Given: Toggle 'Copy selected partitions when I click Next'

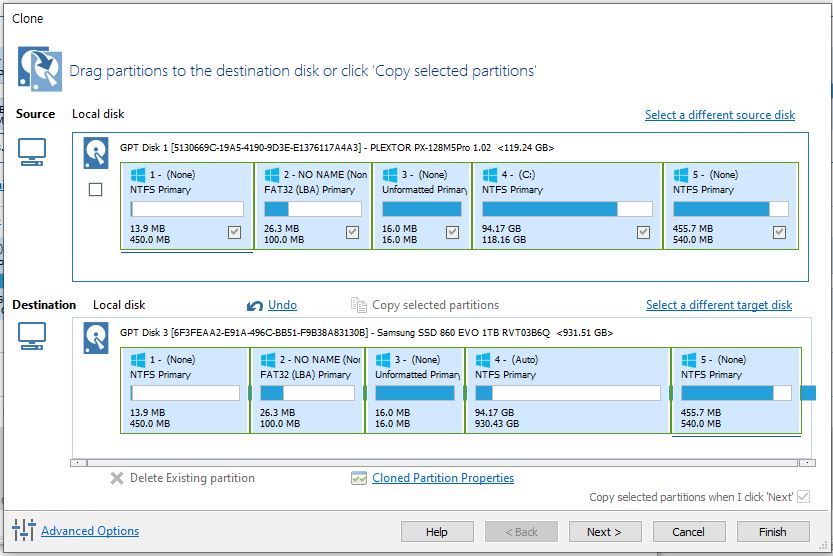Looking at the screenshot, I should [x=804, y=497].
